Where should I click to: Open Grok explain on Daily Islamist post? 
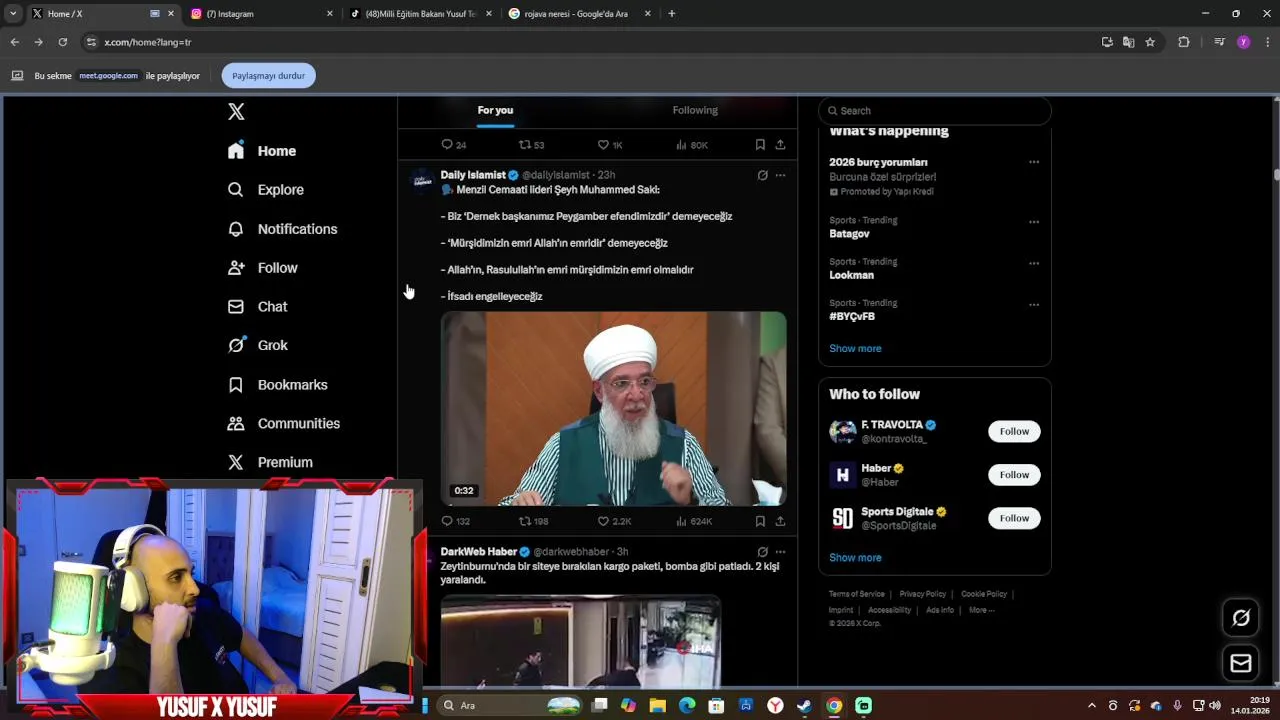click(762, 175)
